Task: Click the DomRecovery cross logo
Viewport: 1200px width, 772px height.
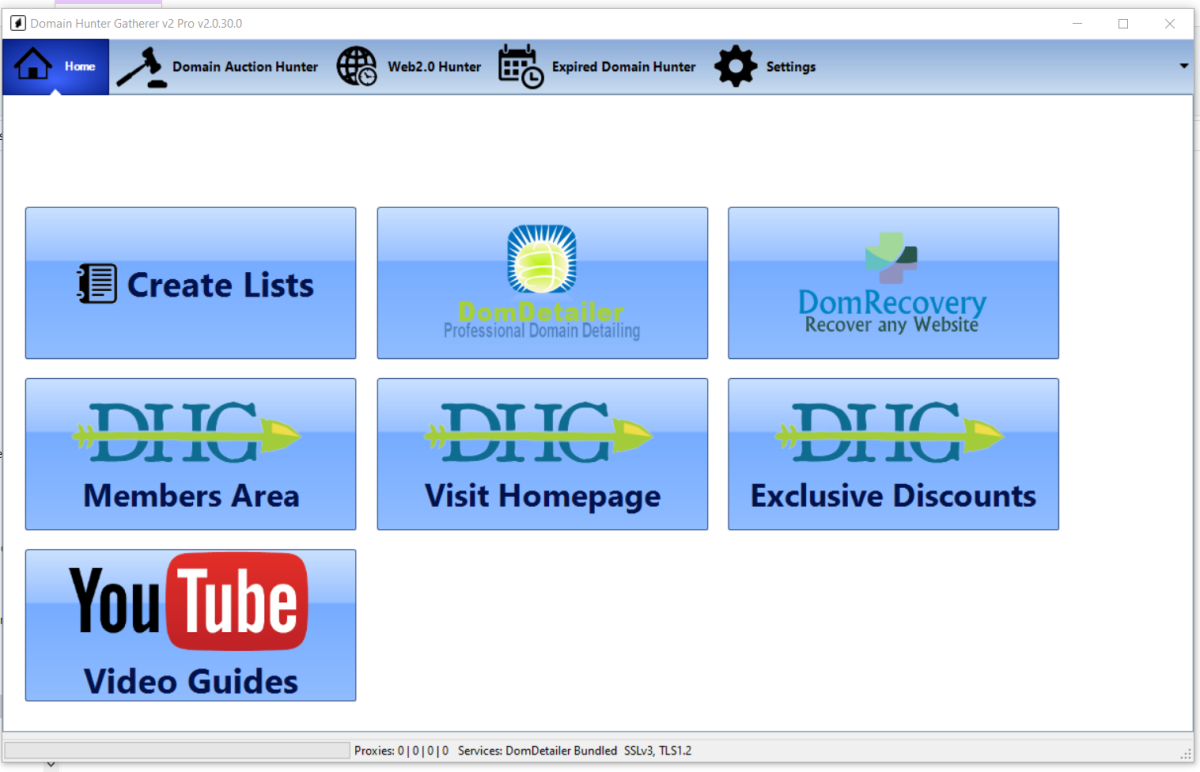Action: tap(893, 259)
